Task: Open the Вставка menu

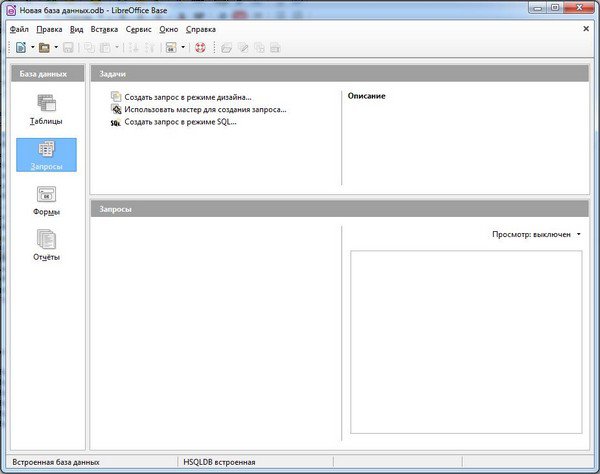Action: coord(104,29)
